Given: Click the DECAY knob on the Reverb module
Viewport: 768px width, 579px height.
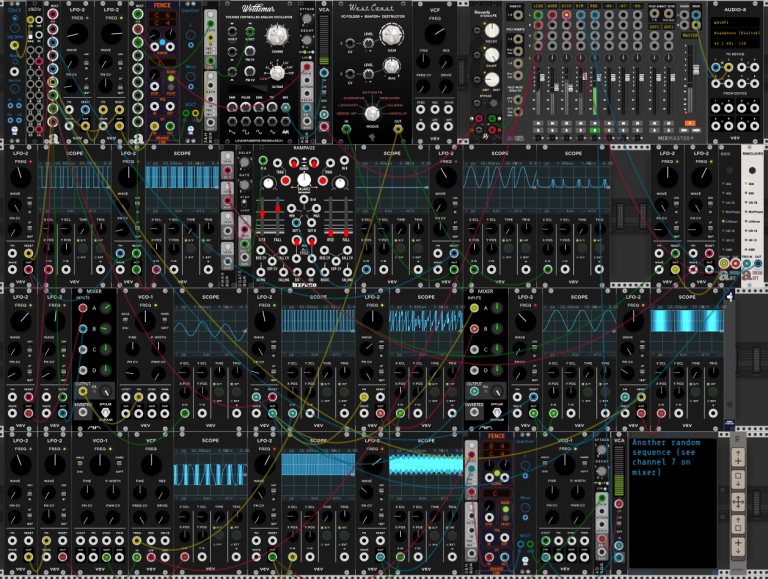Looking at the screenshot, I should tap(491, 31).
